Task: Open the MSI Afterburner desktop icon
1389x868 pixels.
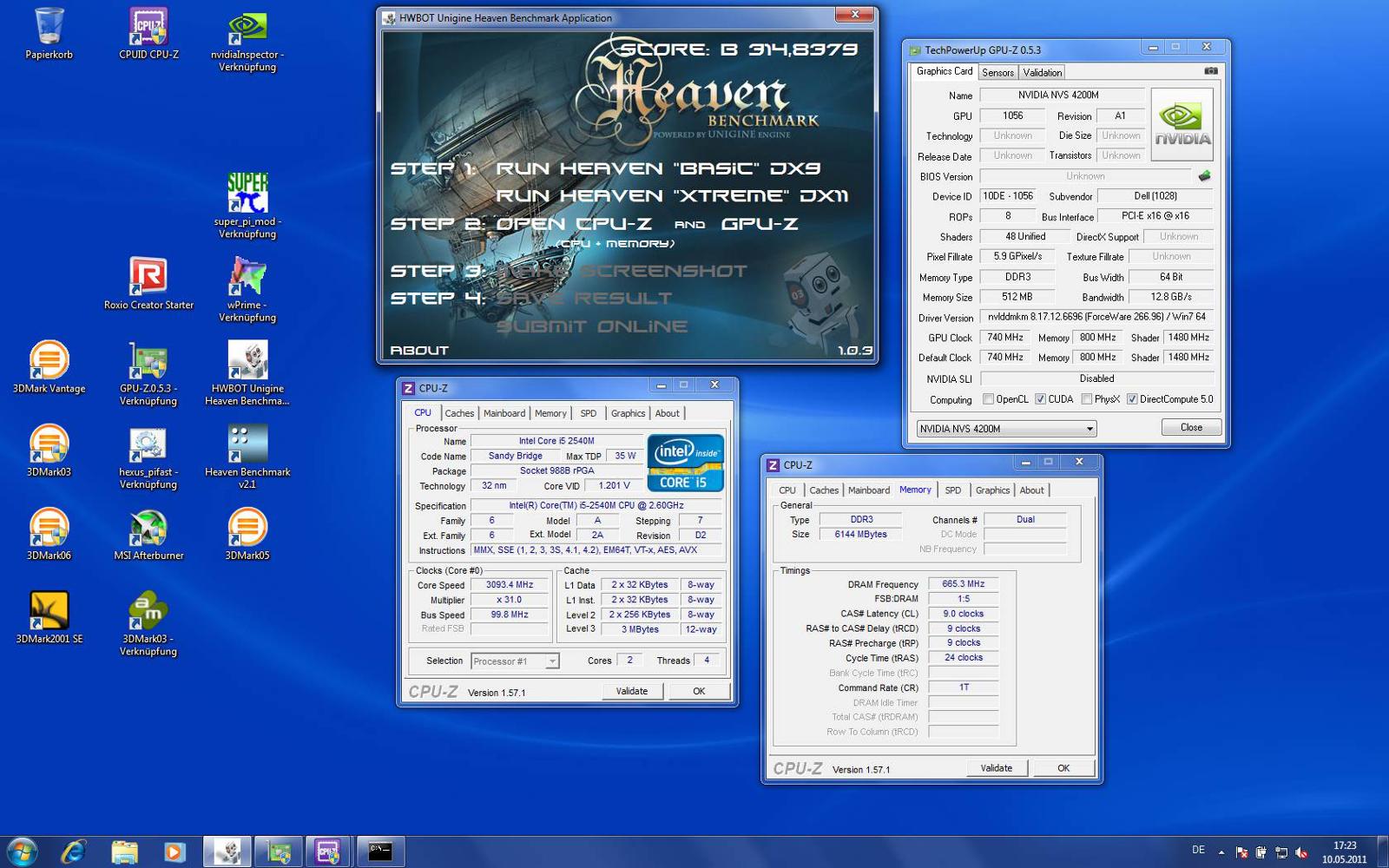Action: tap(148, 533)
